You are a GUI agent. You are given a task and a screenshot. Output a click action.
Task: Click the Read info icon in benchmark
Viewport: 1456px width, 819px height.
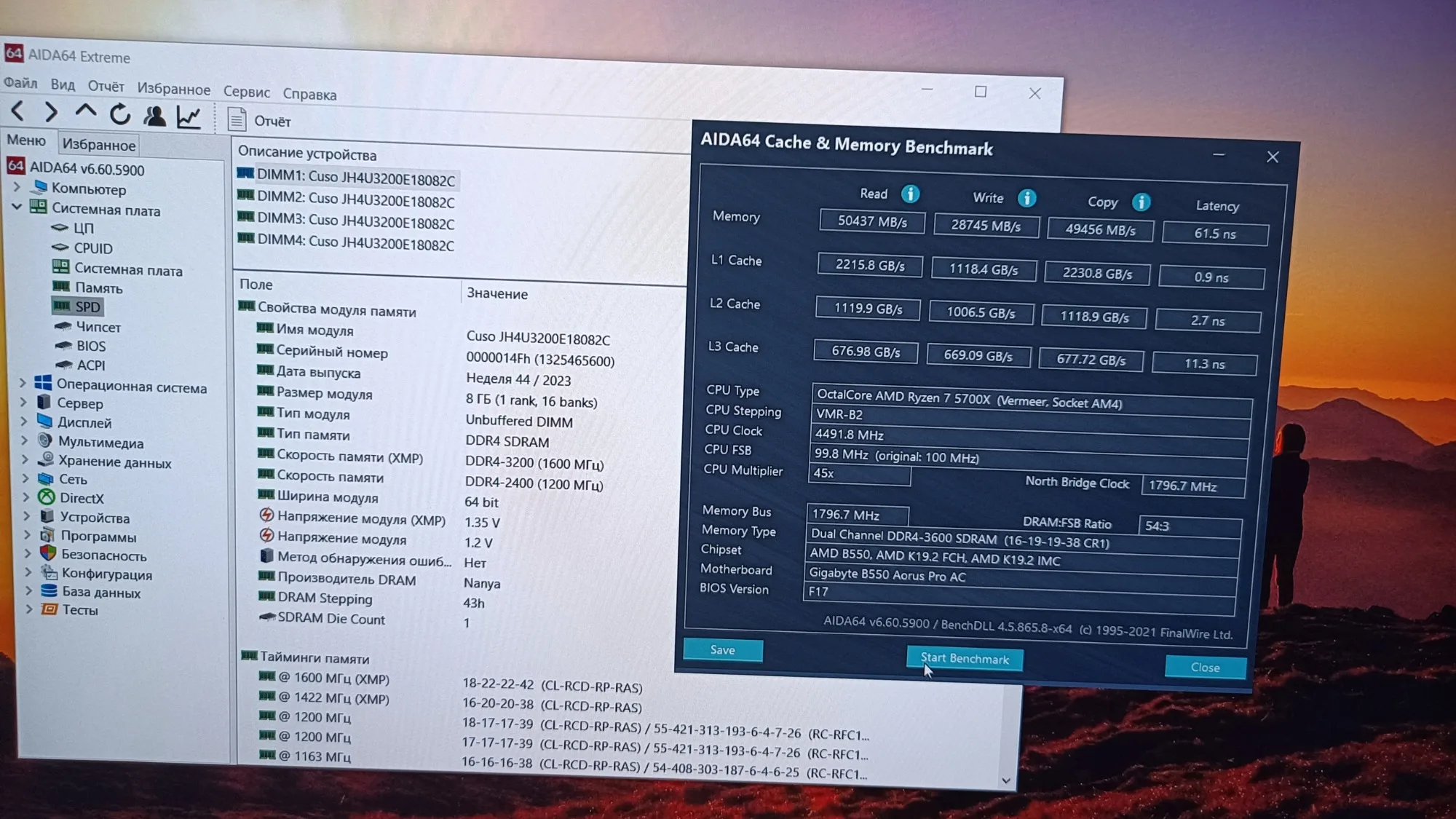(910, 194)
